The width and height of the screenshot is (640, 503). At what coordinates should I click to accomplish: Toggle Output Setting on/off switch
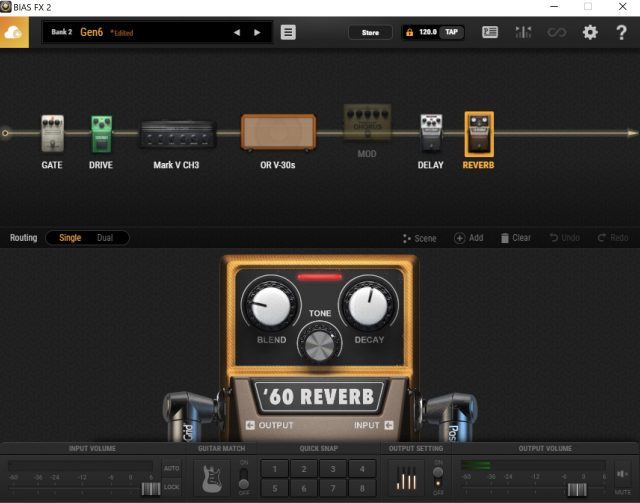tap(438, 478)
